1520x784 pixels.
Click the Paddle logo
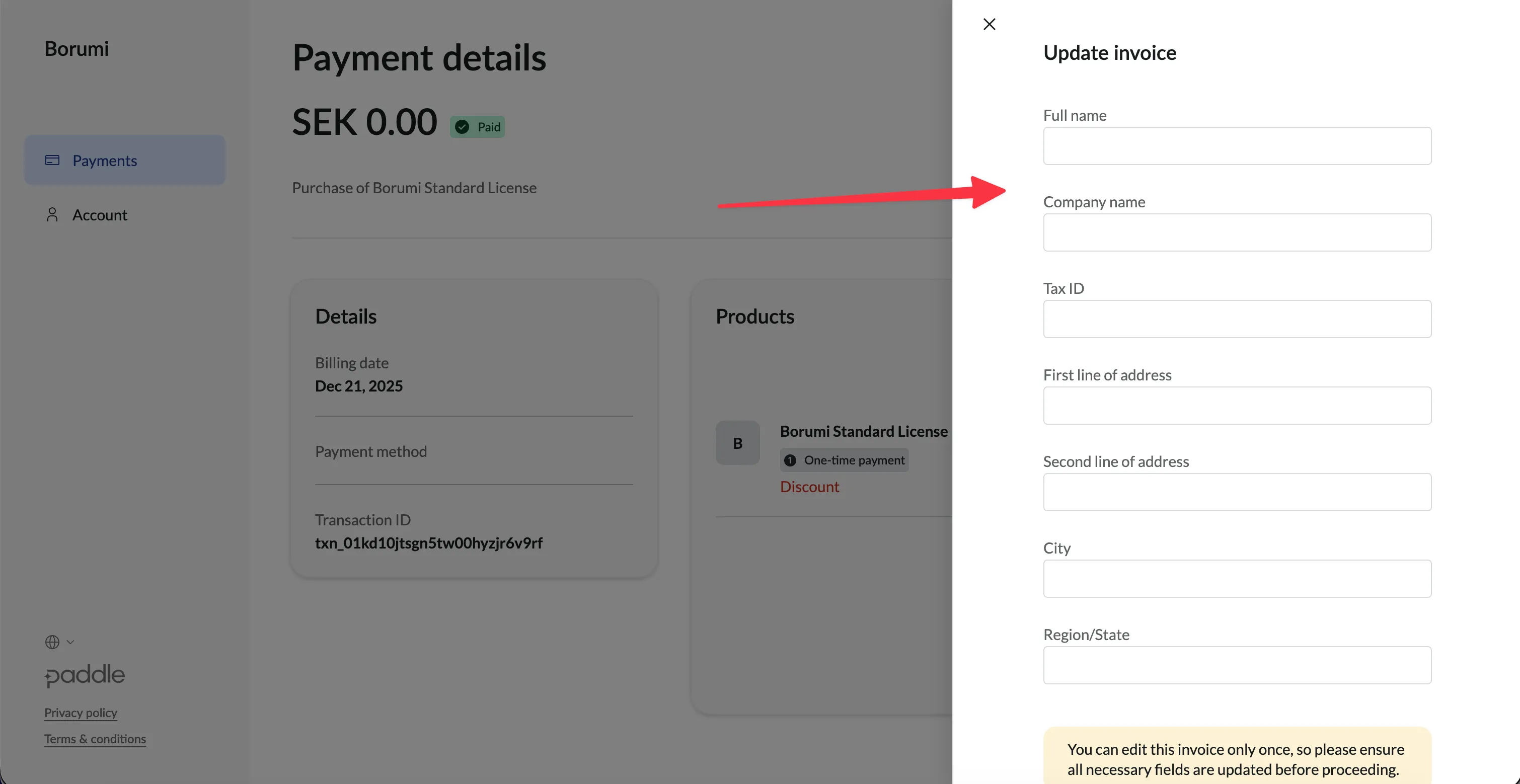(x=85, y=675)
